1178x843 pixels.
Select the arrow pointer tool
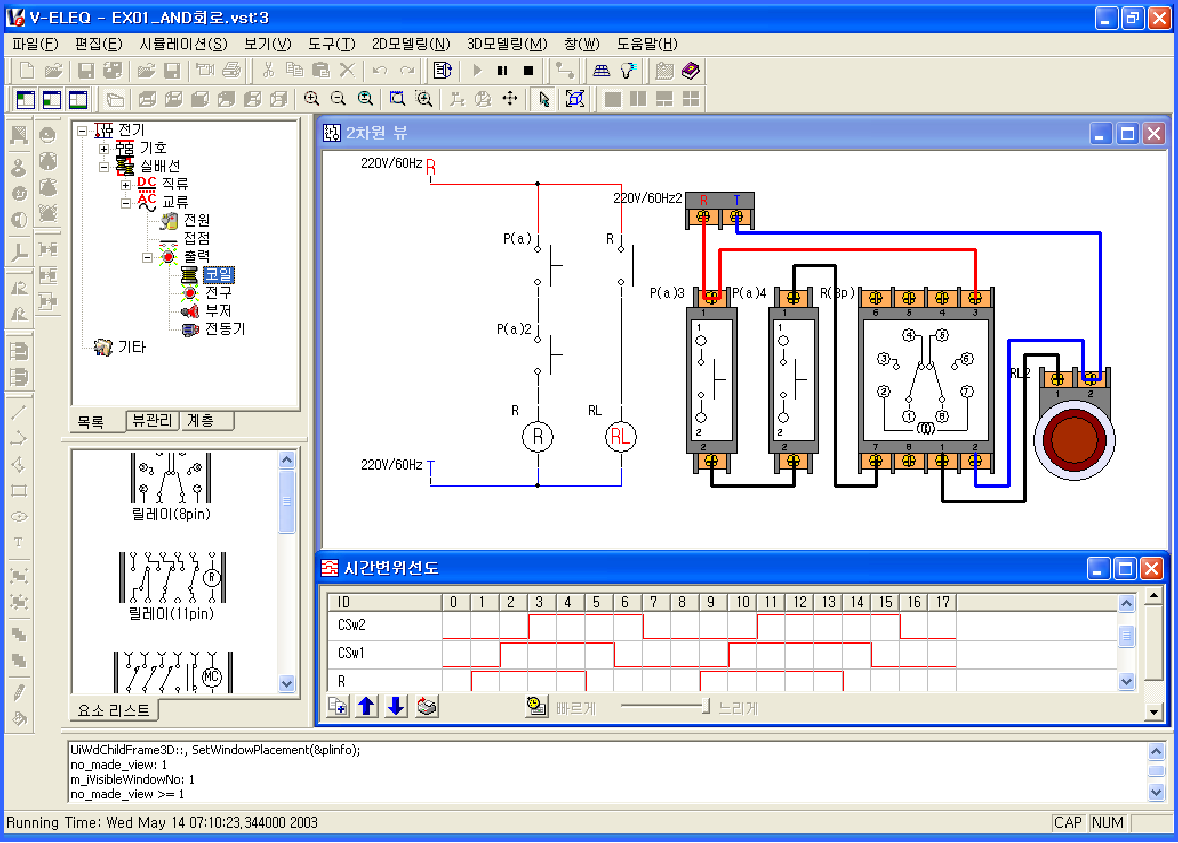click(544, 98)
